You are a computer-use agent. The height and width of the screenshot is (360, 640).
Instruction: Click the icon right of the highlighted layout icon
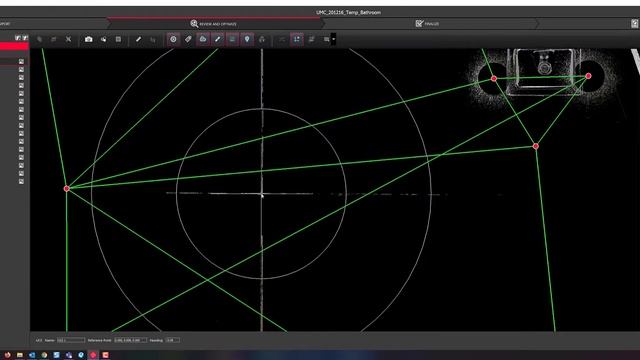pyautogui.click(x=311, y=39)
